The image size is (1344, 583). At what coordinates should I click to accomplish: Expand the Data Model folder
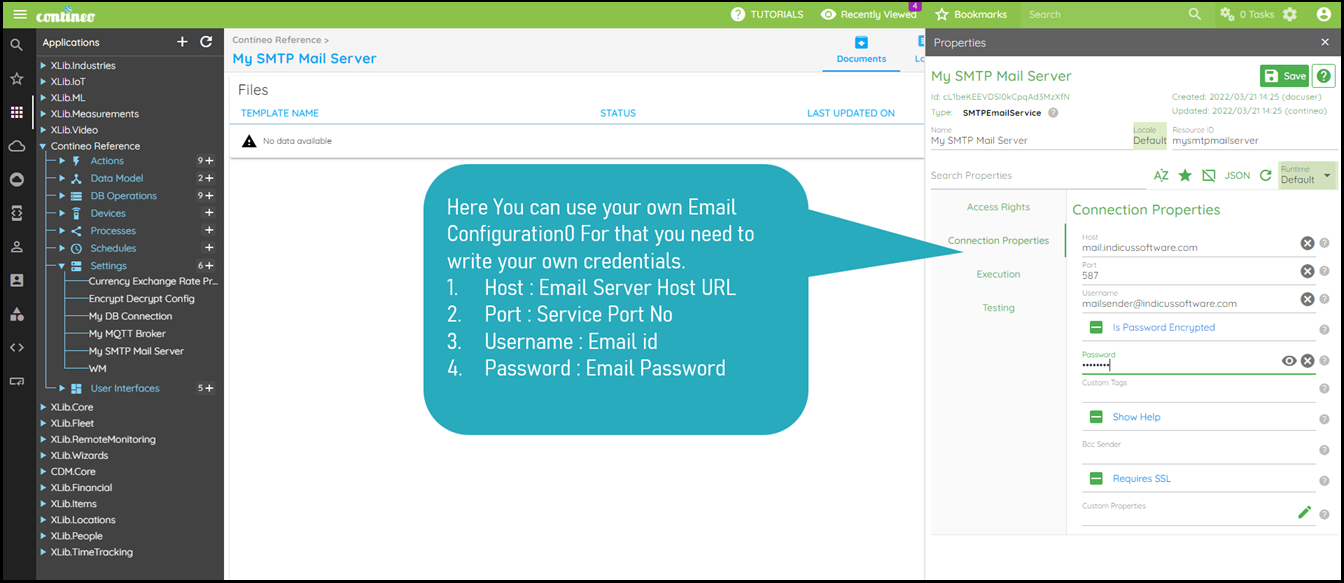pyautogui.click(x=62, y=178)
